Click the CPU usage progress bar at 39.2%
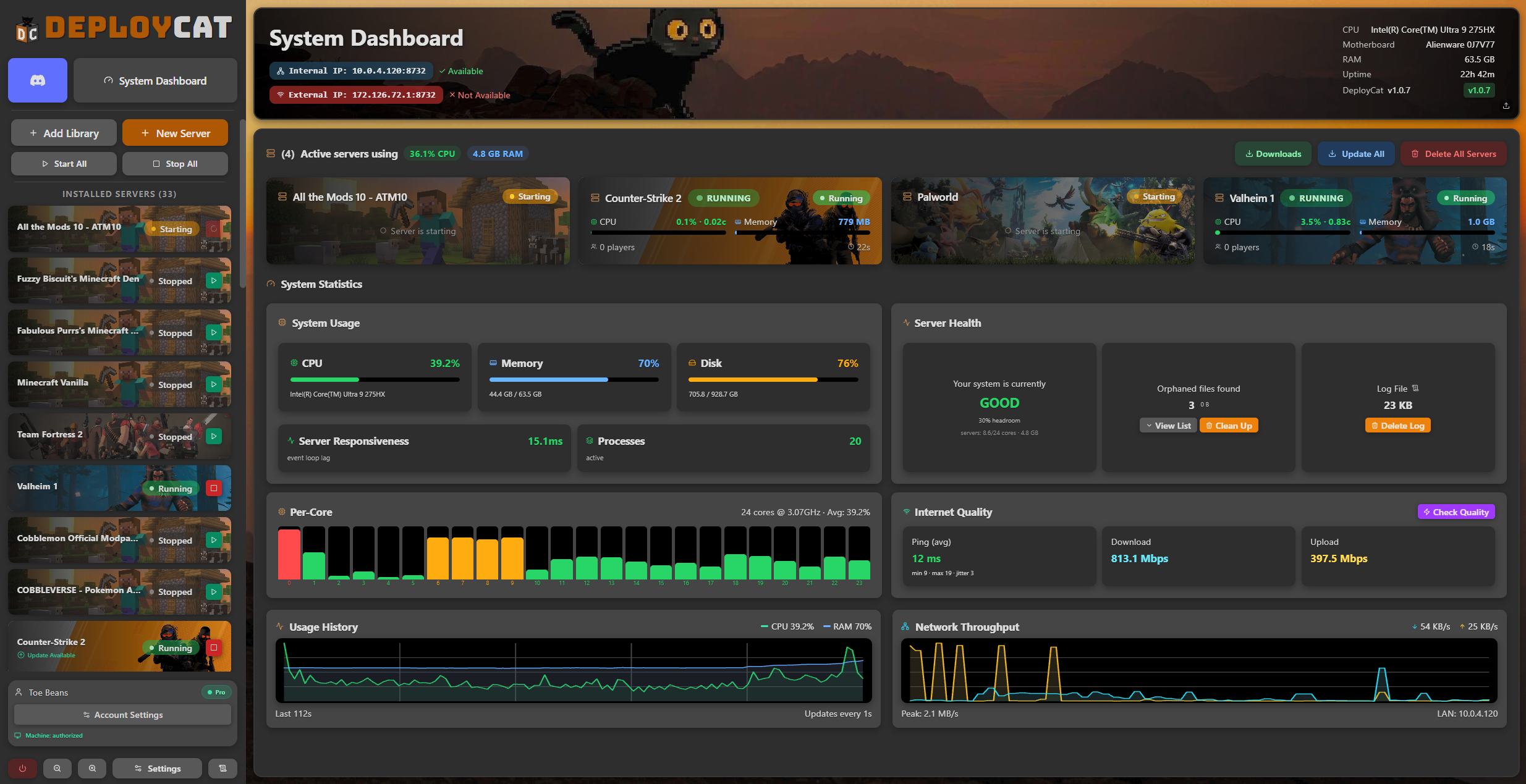The image size is (1526, 784). click(375, 379)
